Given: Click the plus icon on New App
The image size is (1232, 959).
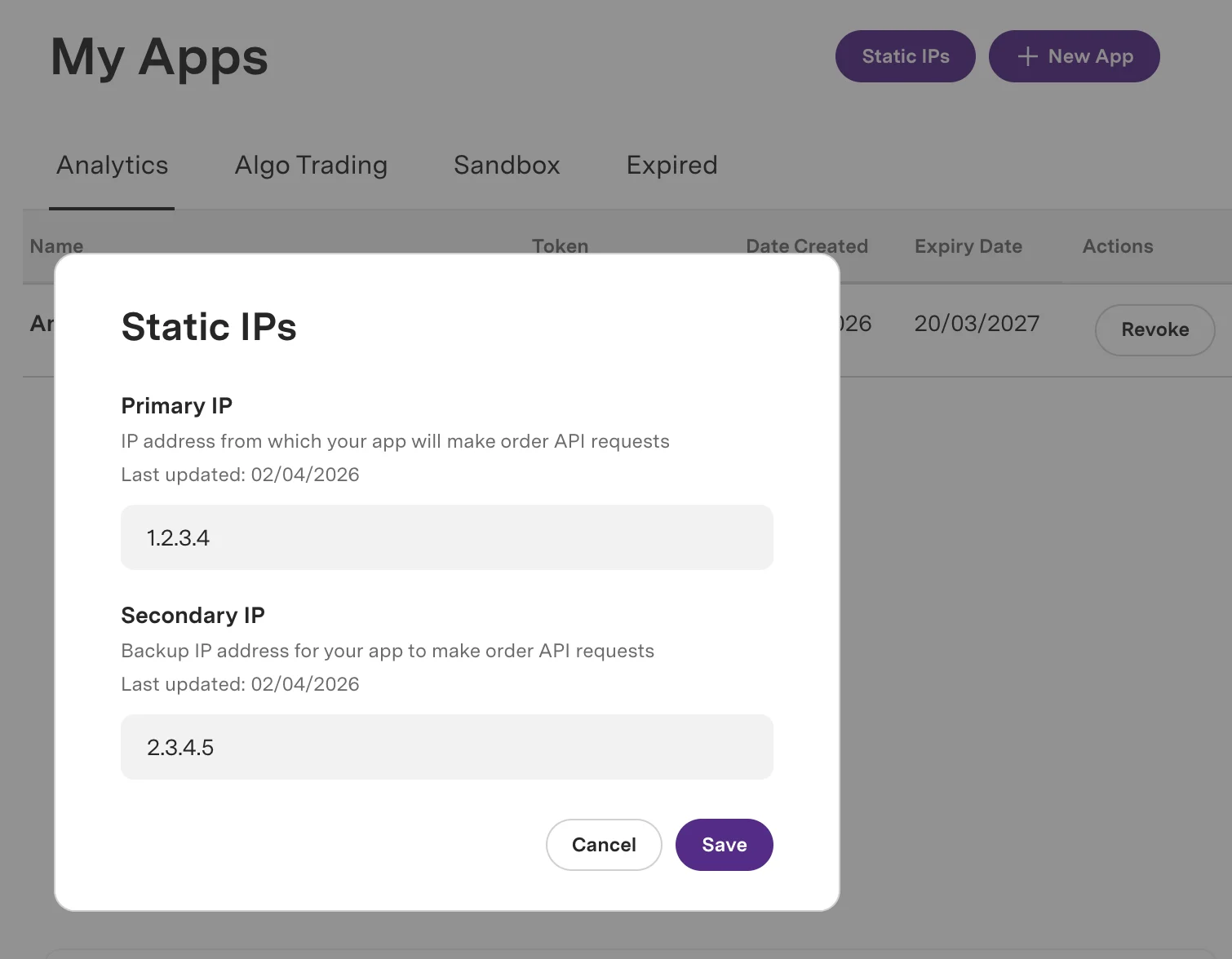Looking at the screenshot, I should tap(1026, 56).
